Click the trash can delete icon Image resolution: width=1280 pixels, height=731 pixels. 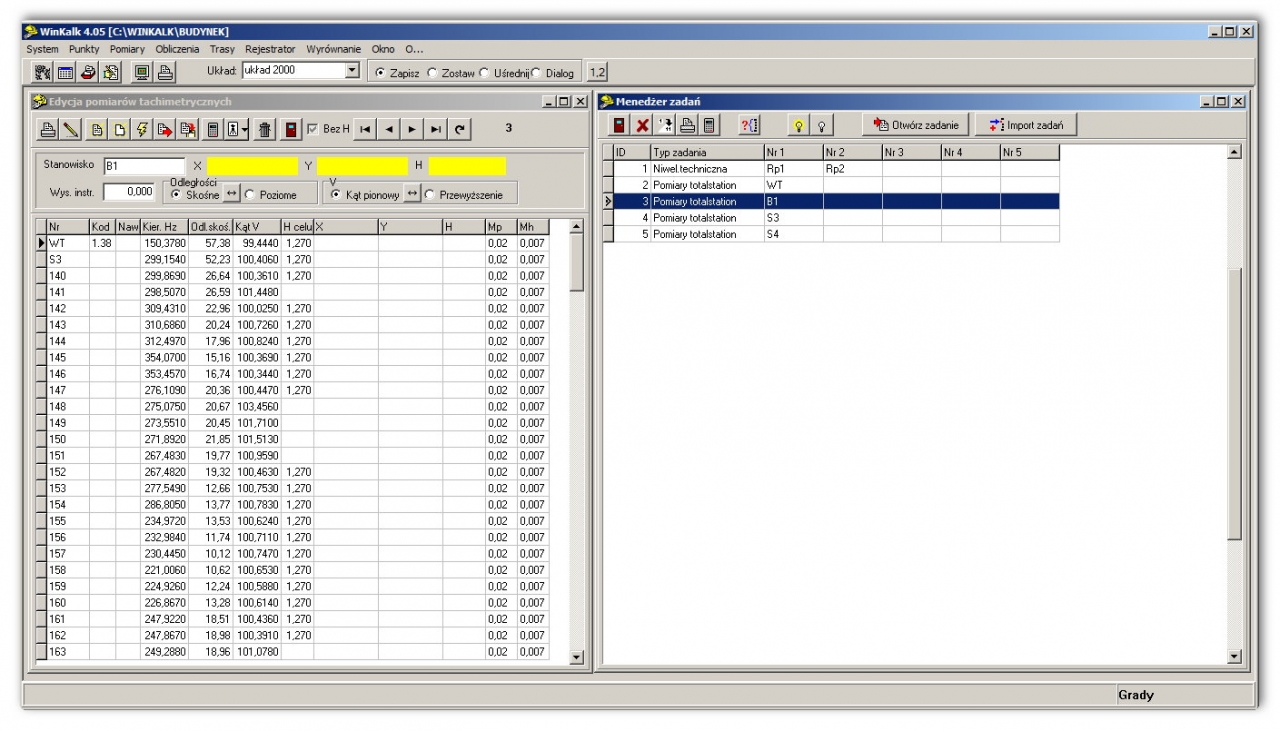[x=266, y=128]
